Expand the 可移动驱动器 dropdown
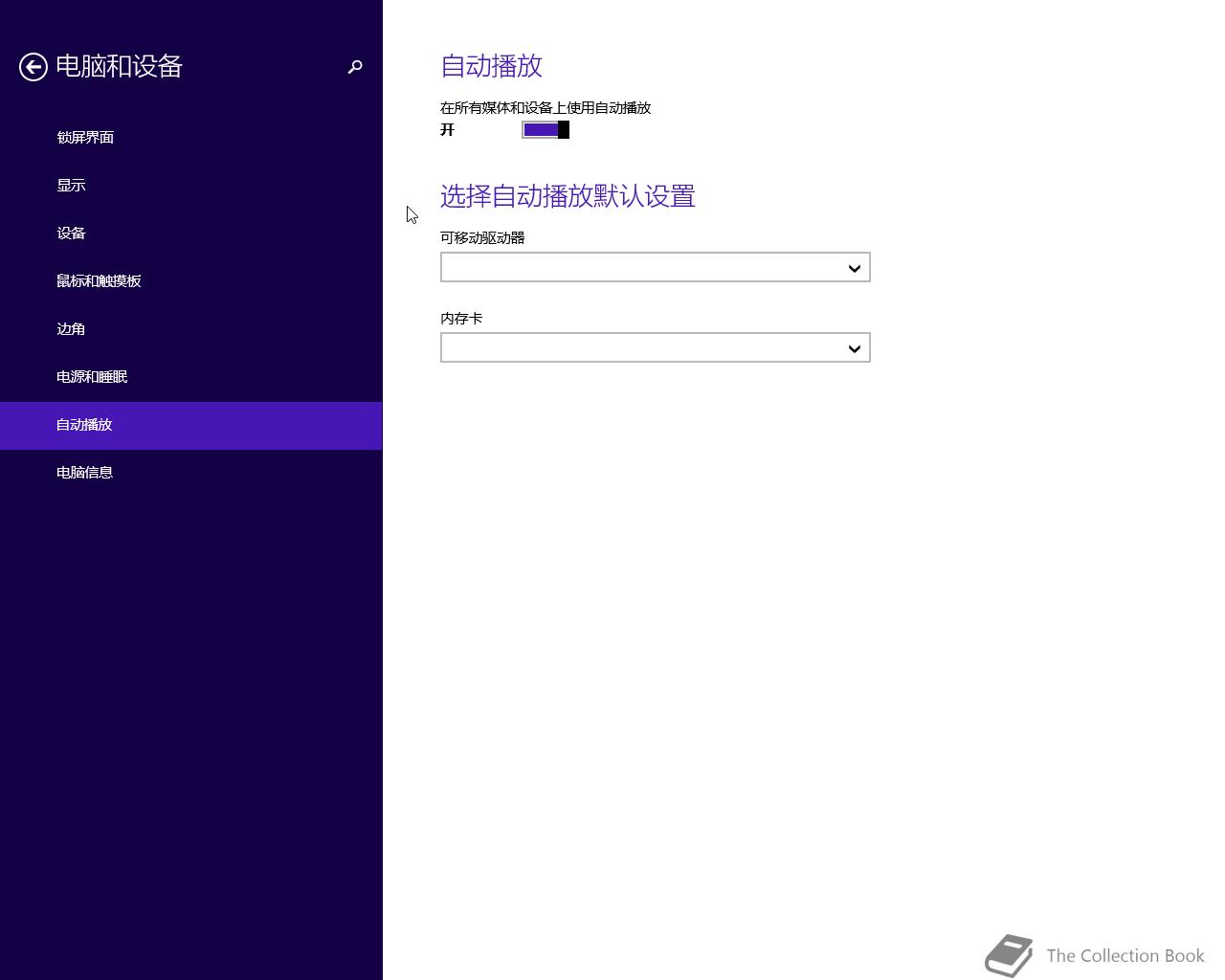The image size is (1225, 980). (656, 267)
